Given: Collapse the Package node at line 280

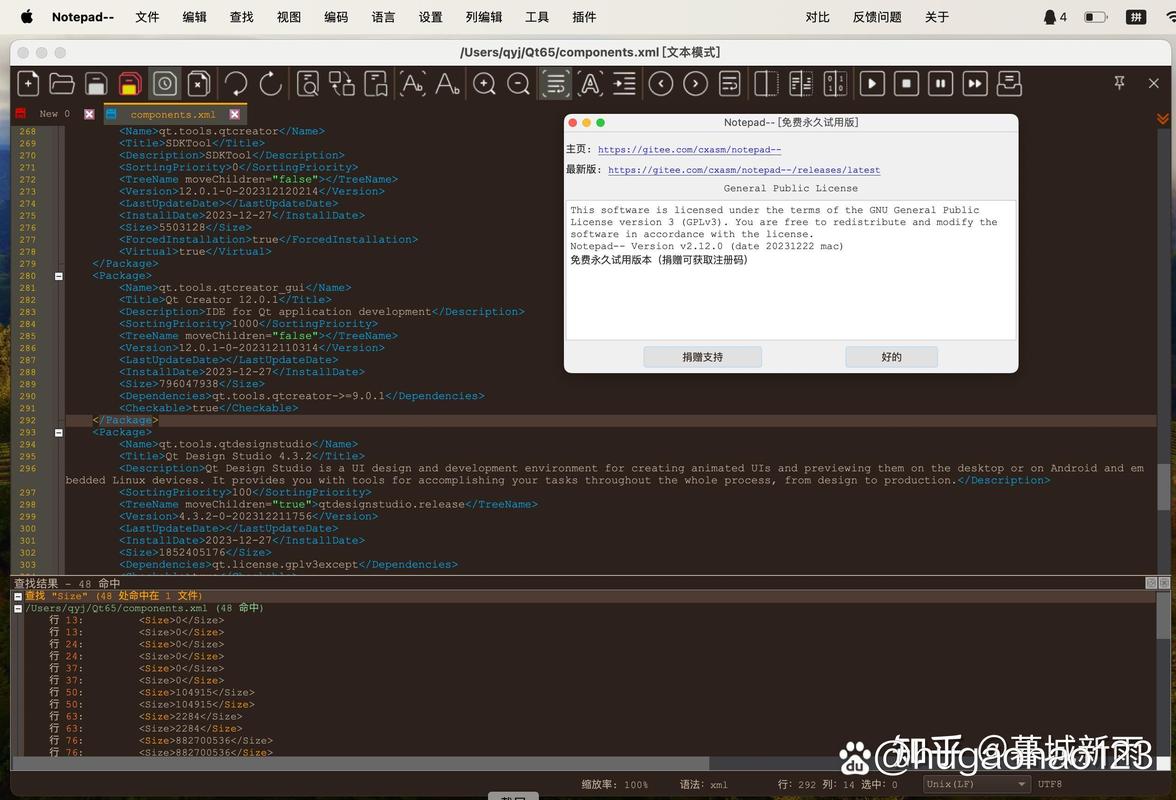Looking at the screenshot, I should point(59,275).
